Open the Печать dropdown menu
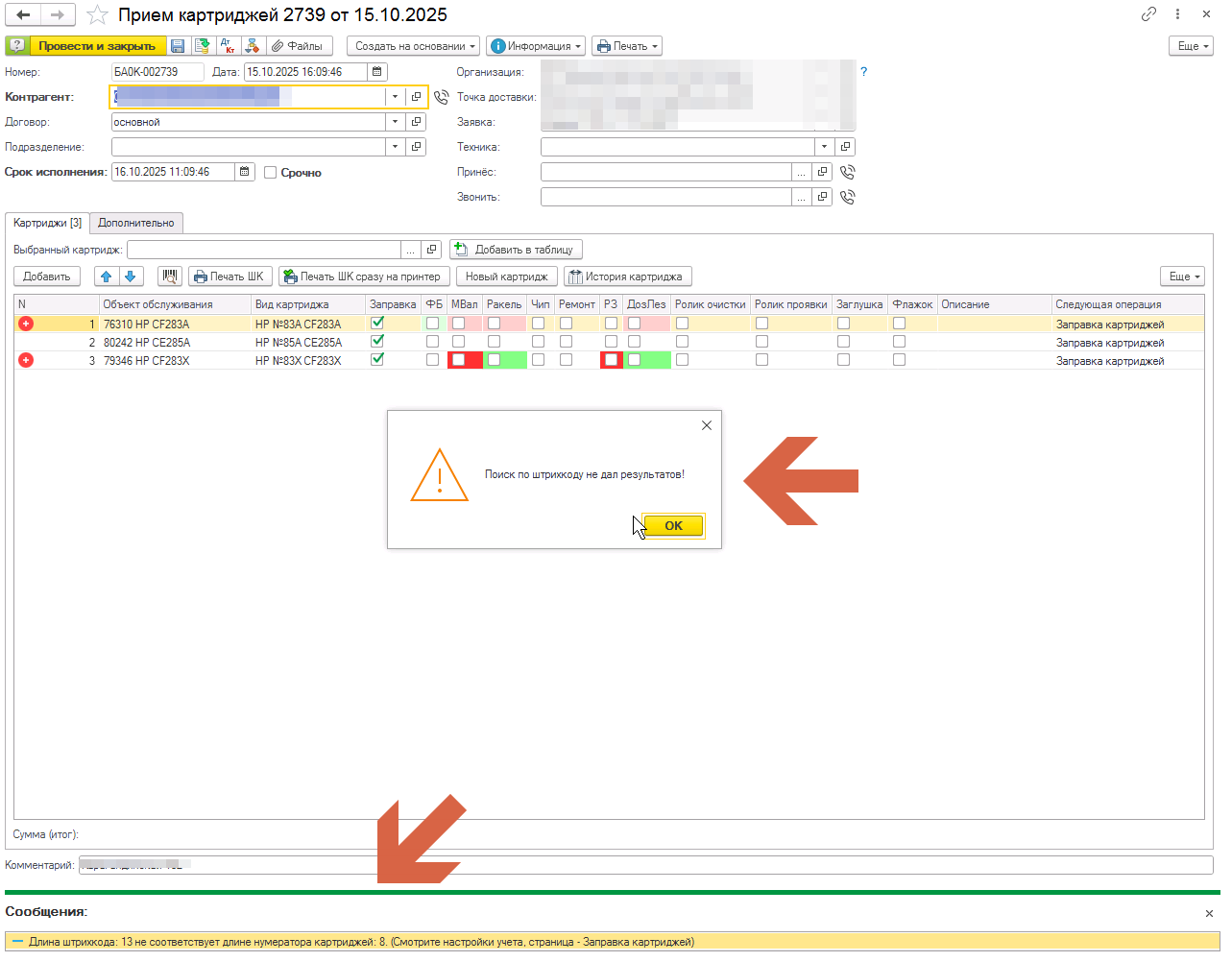This screenshot has height=962, width=1232. 628,46
